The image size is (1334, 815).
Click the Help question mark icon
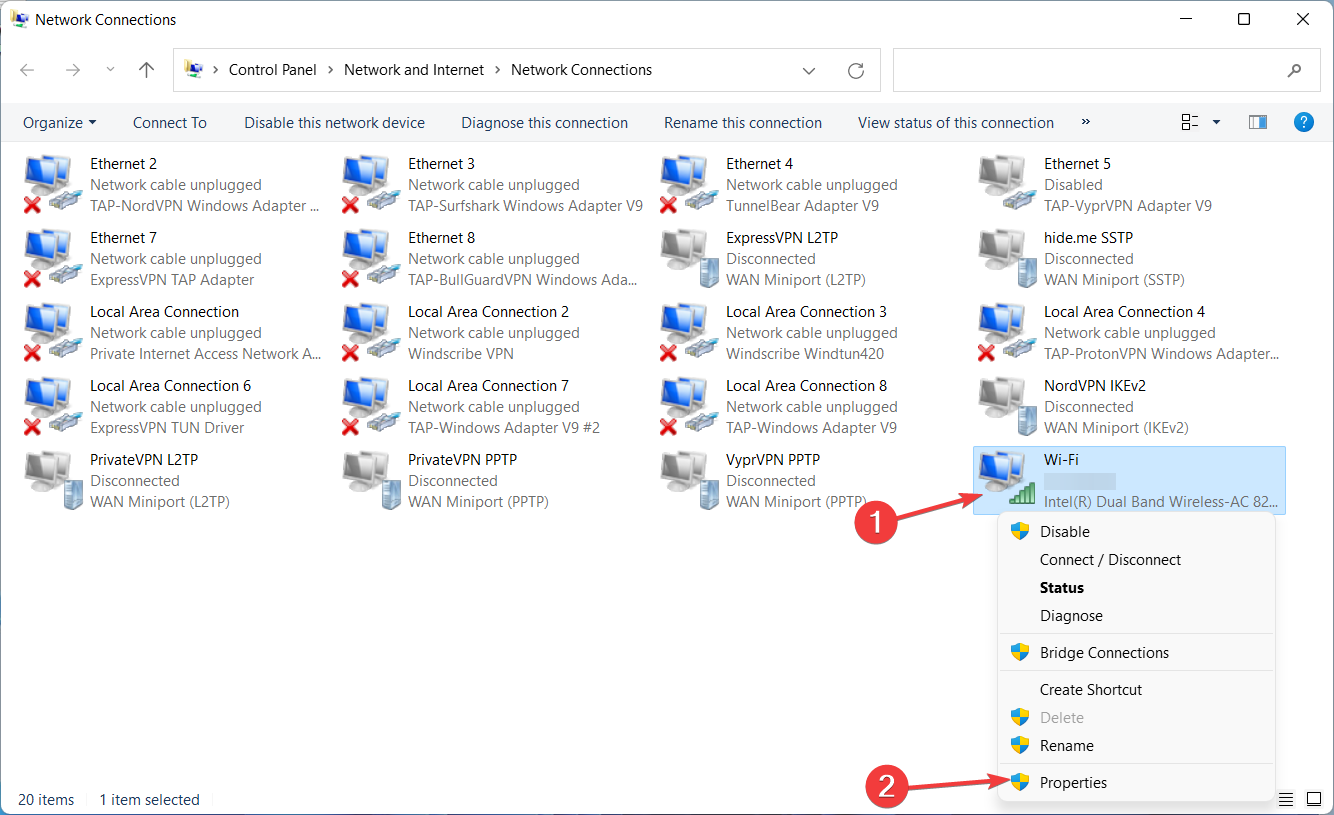point(1303,122)
